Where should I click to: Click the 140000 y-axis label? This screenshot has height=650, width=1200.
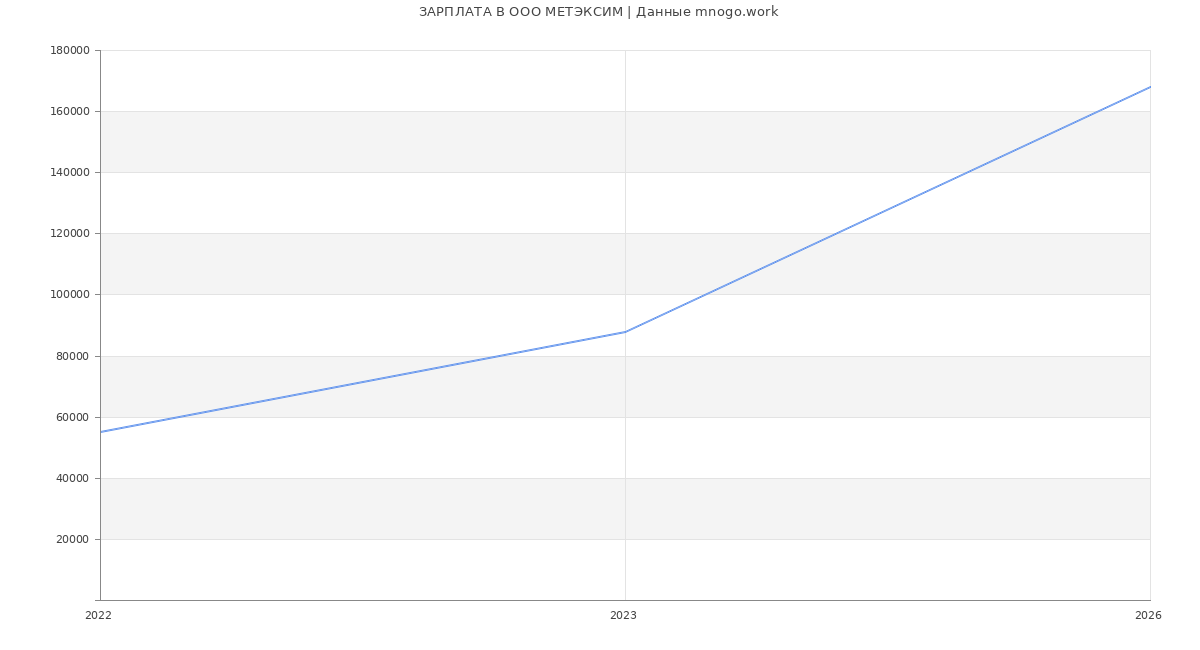click(x=69, y=173)
